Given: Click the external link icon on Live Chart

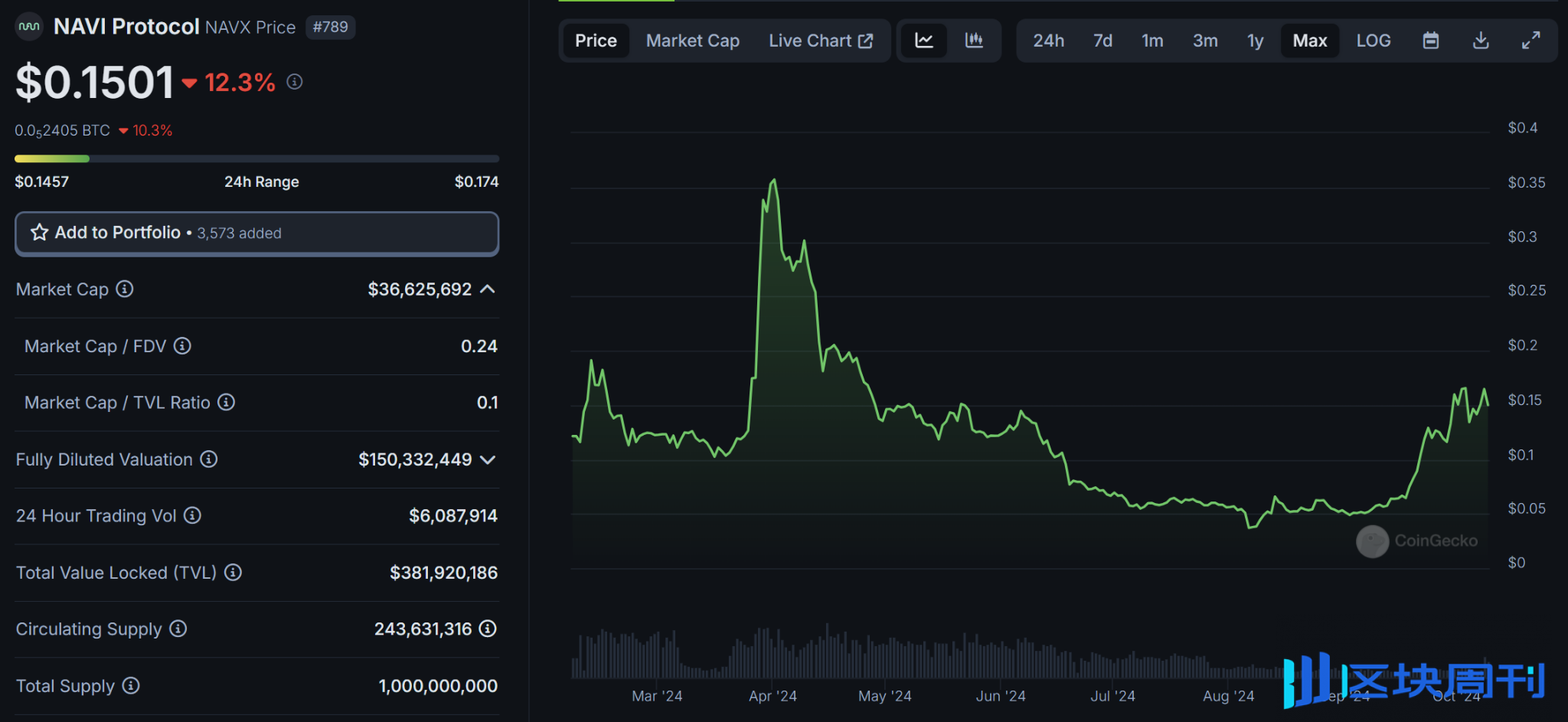Looking at the screenshot, I should coord(866,41).
